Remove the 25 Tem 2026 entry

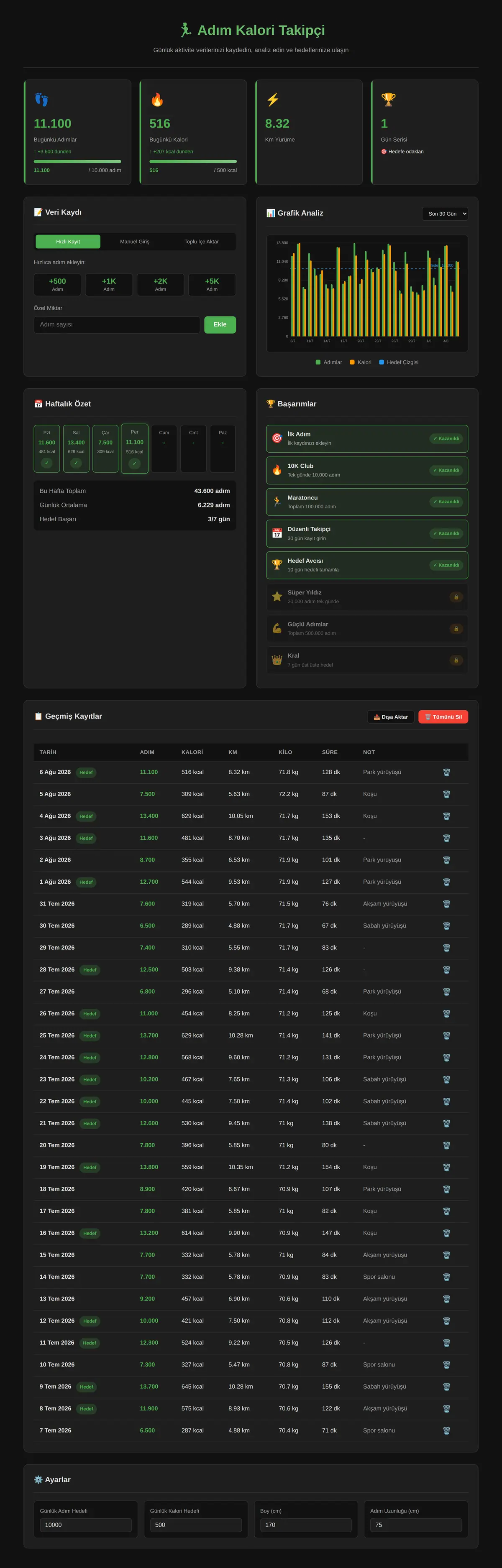(x=446, y=1035)
